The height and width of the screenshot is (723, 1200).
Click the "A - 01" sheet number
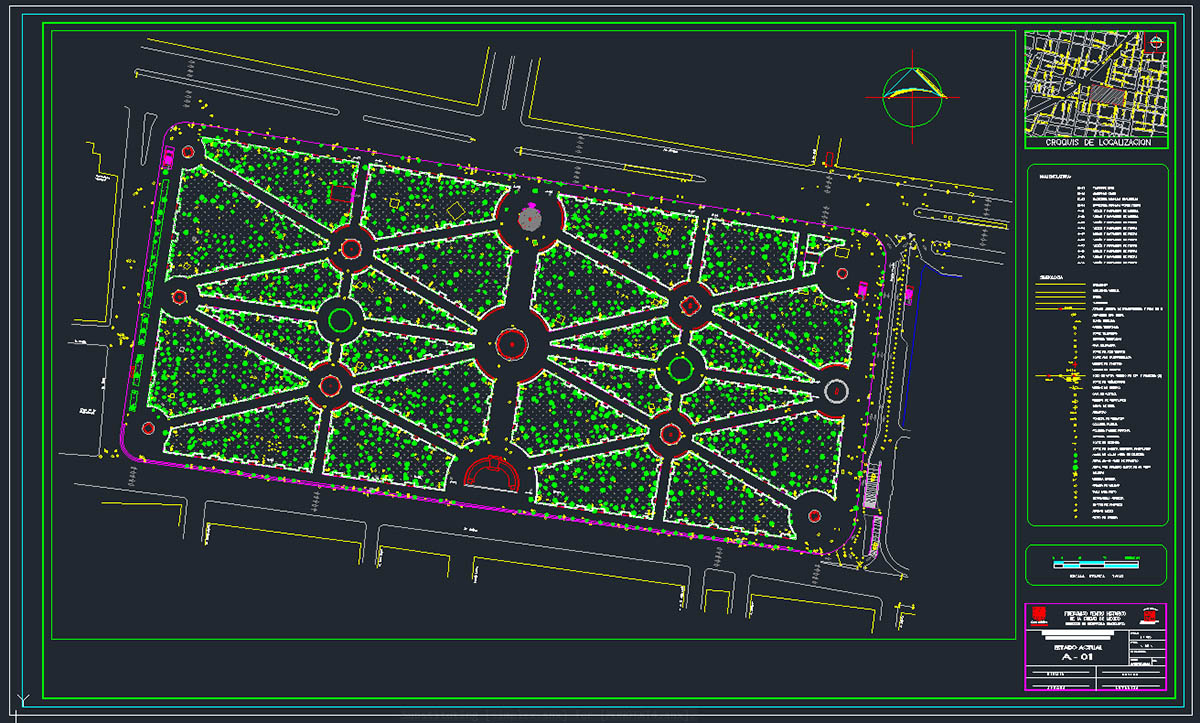point(1077,659)
